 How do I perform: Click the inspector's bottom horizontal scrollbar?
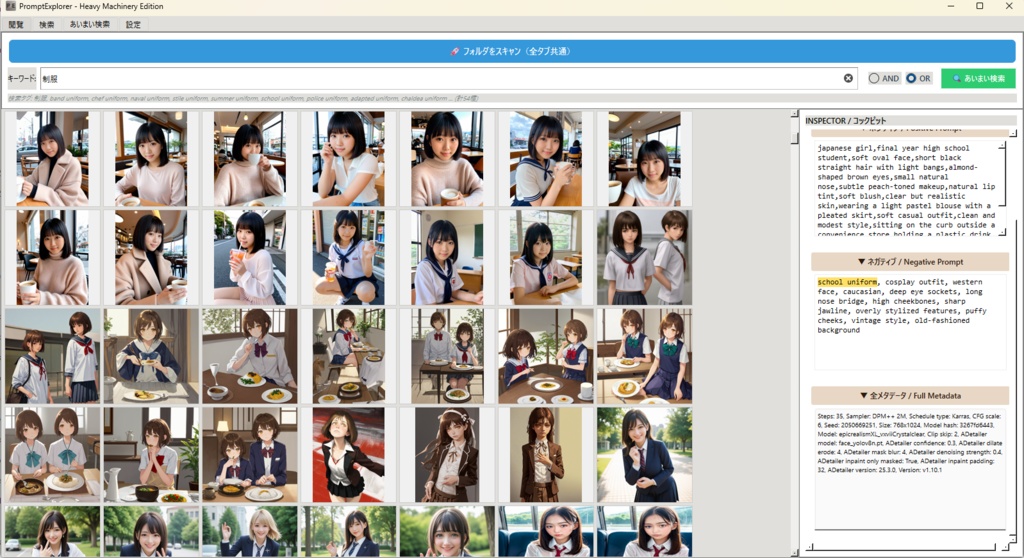908,547
